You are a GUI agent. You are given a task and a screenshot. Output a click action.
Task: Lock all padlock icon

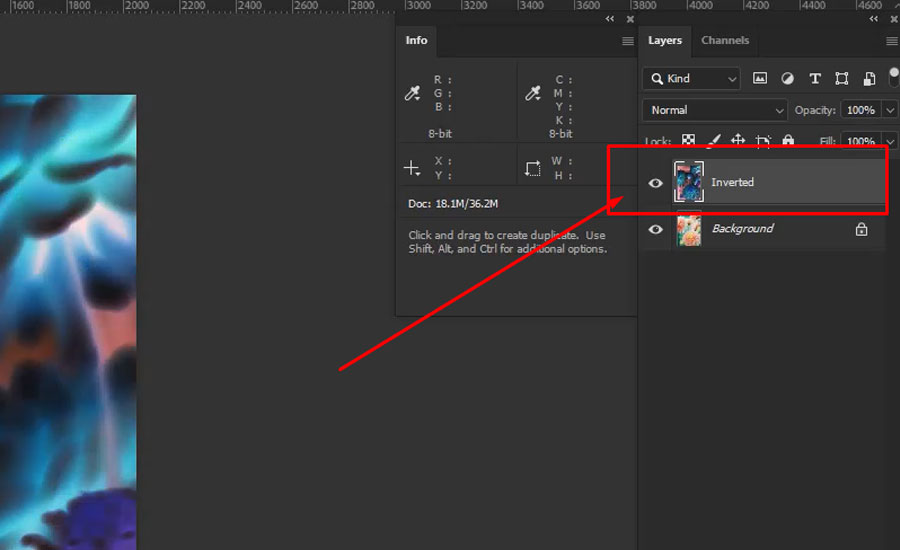788,140
